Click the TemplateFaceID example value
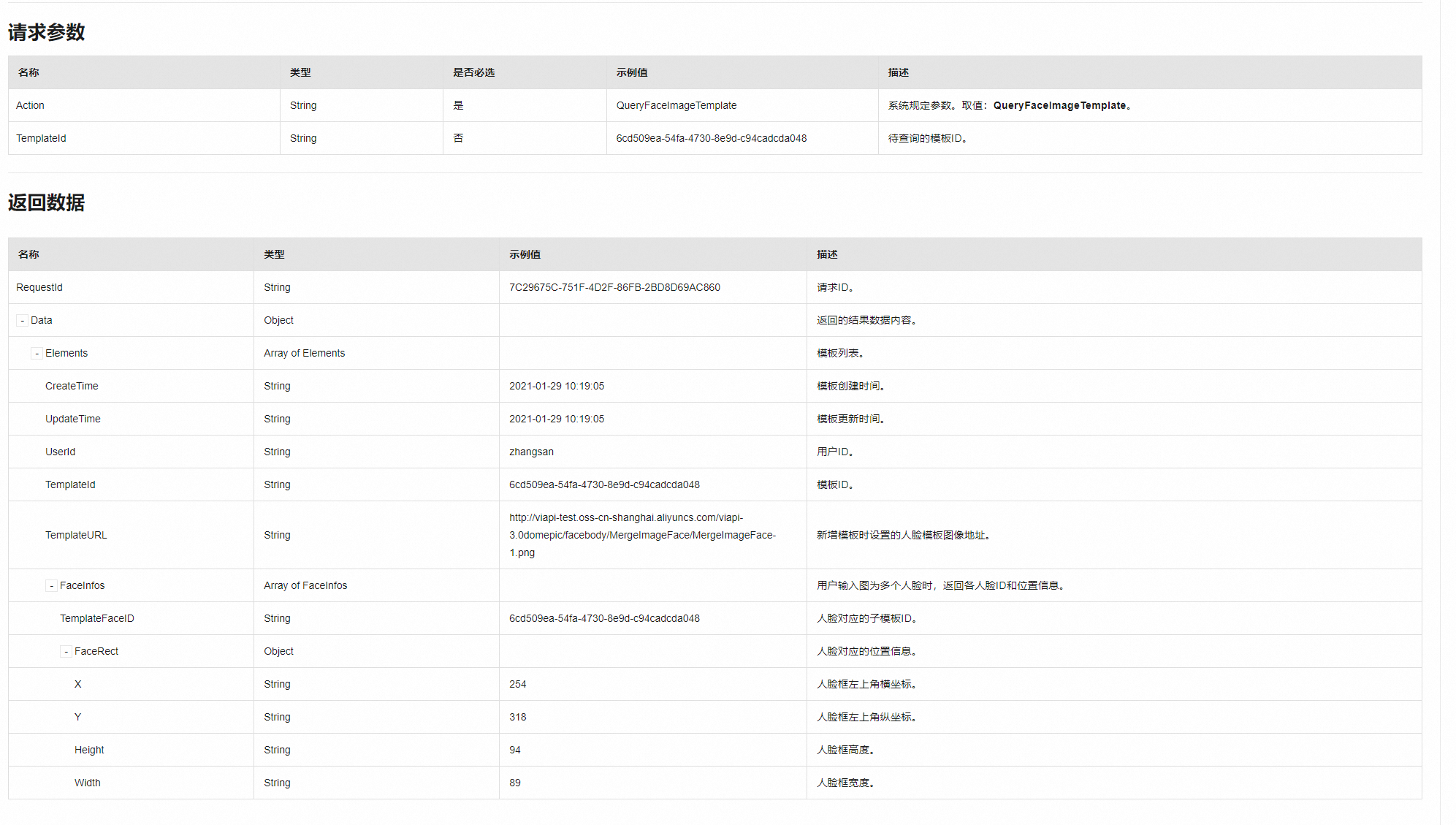1456x825 pixels. [604, 618]
